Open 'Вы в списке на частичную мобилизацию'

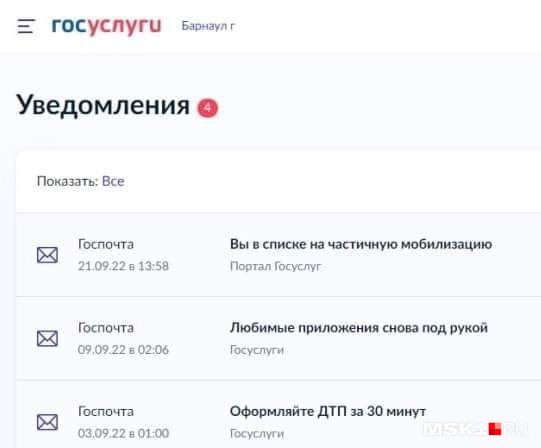(361, 244)
